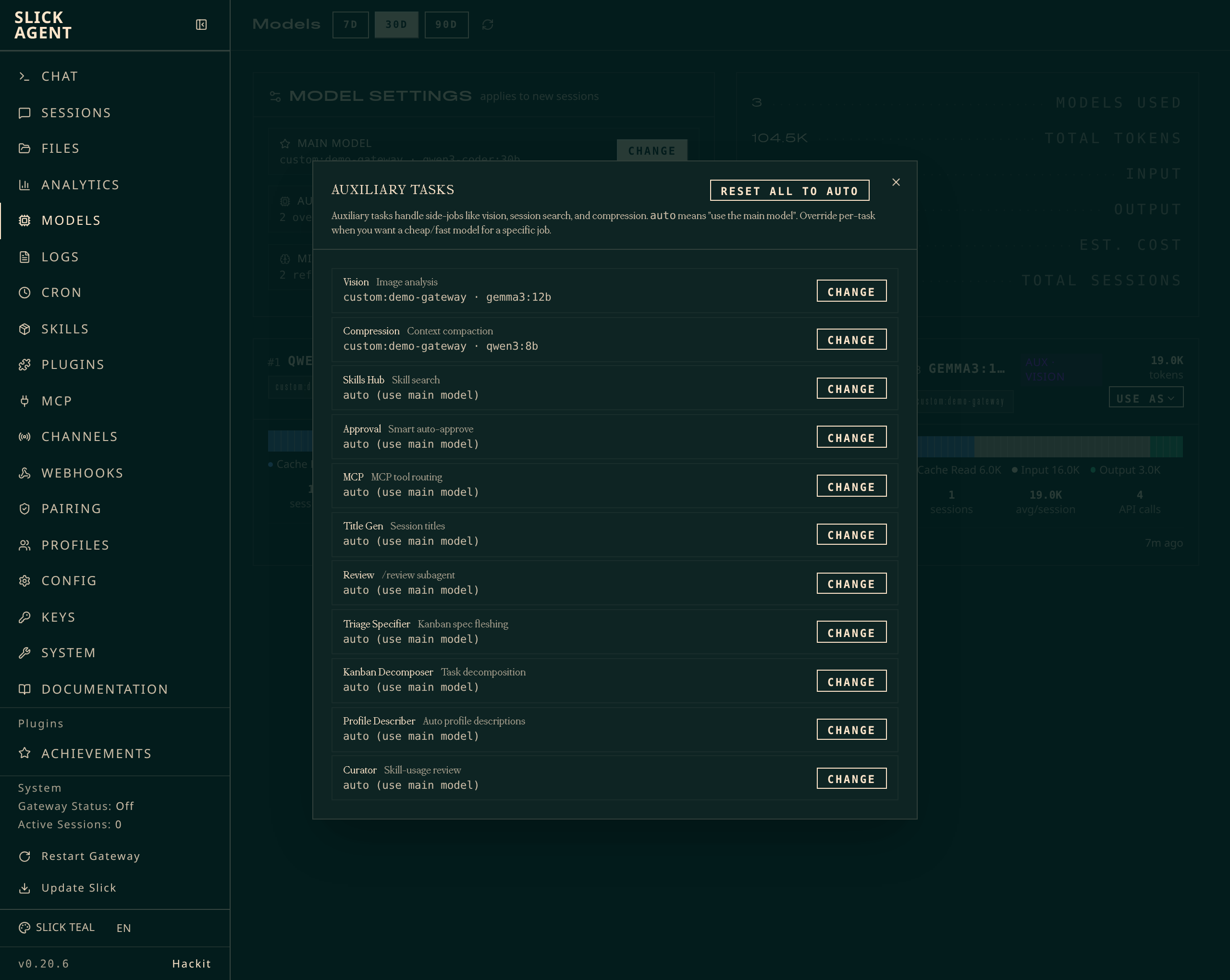Viewport: 1230px width, 980px height.
Task: Change the Vision task model
Action: point(851,291)
